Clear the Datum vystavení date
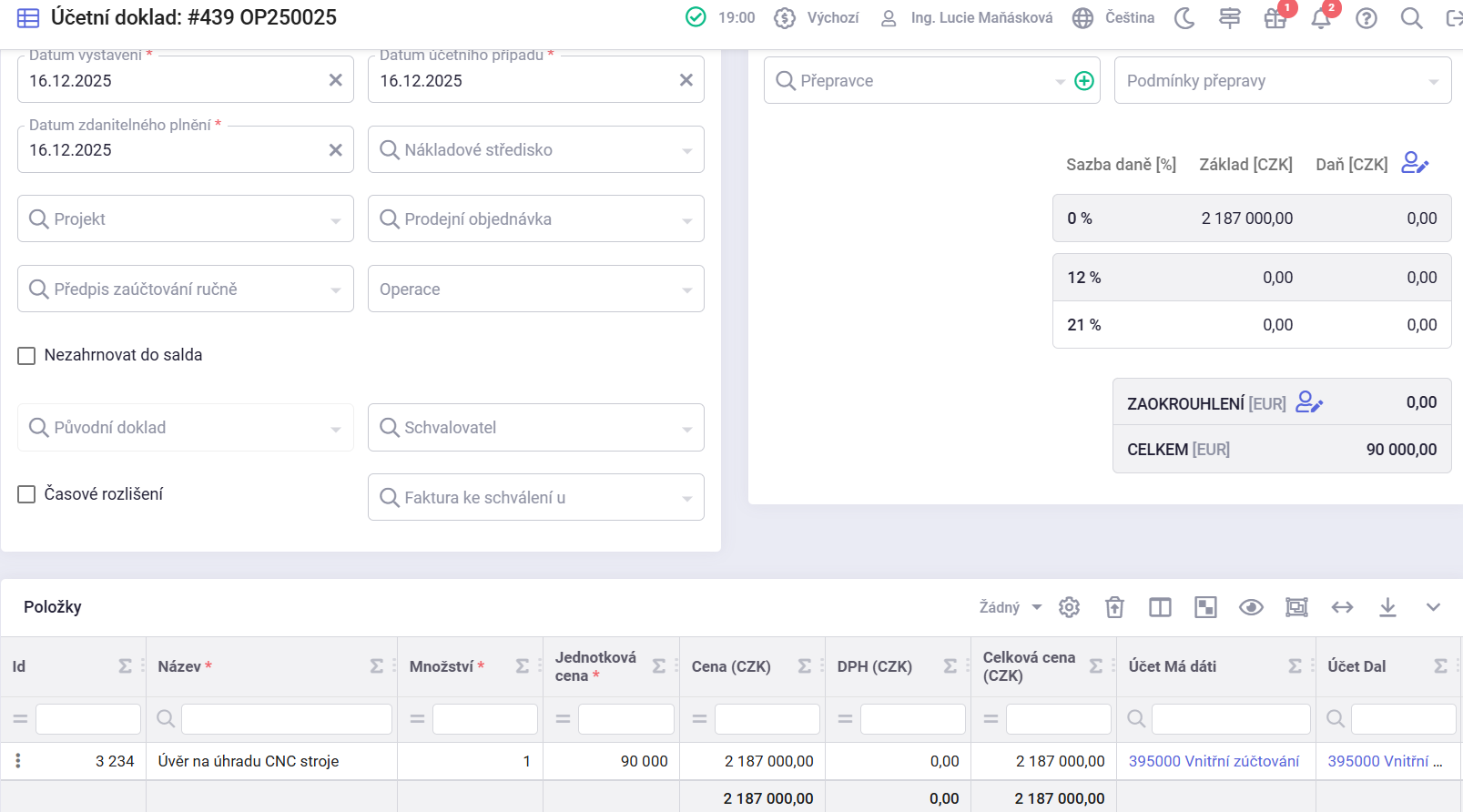The height and width of the screenshot is (812, 1463). click(x=335, y=80)
